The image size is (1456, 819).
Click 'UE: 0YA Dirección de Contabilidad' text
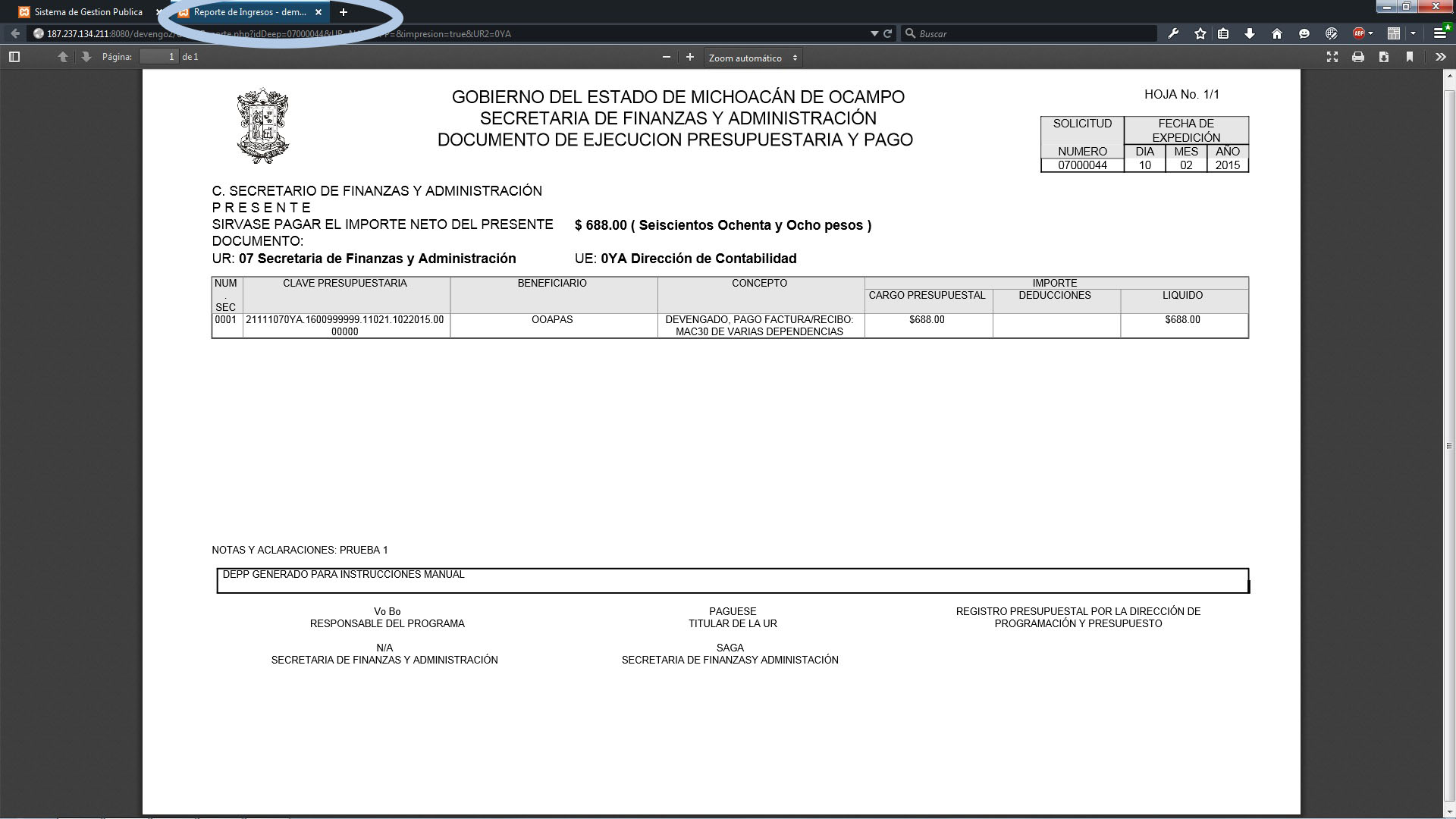coord(686,259)
